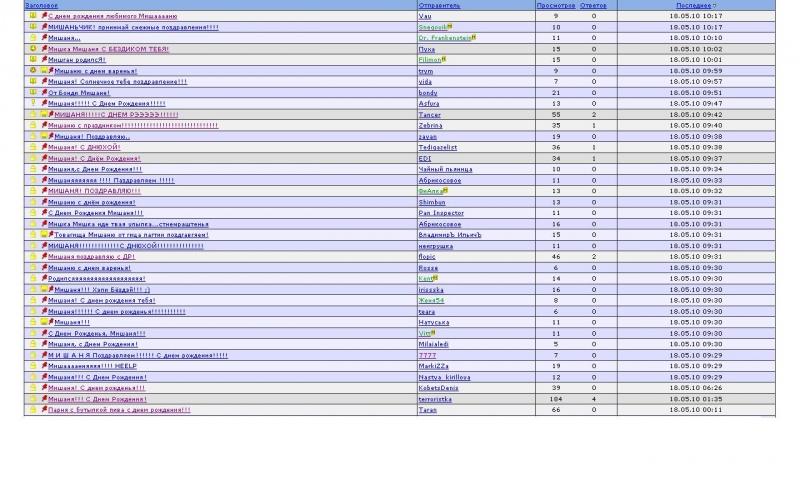This screenshot has width=800, height=500.
Task: Open the thread "МИШАНЯ! ПОЗДРАВЛЯЮ!!!"
Action: pyautogui.click(x=94, y=191)
